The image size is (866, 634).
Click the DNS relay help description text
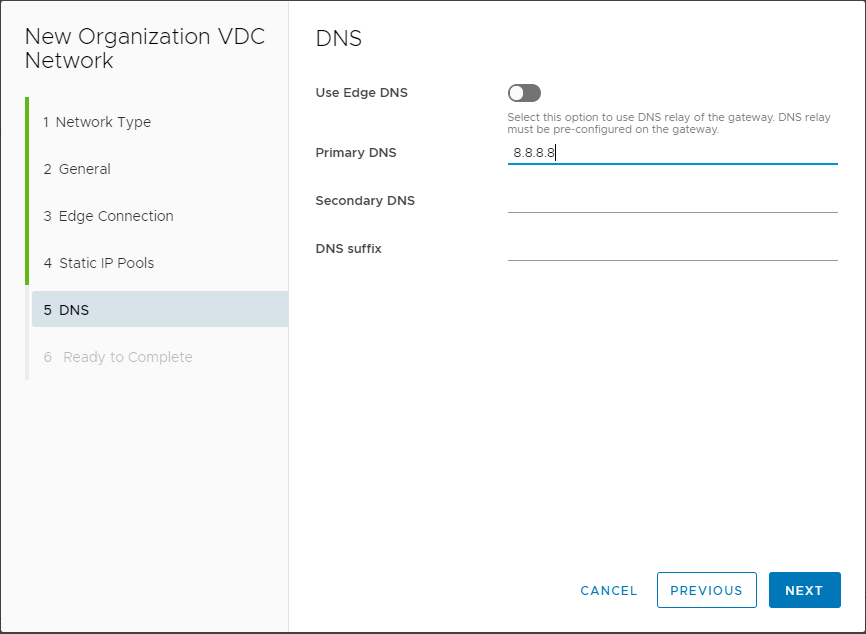(669, 123)
